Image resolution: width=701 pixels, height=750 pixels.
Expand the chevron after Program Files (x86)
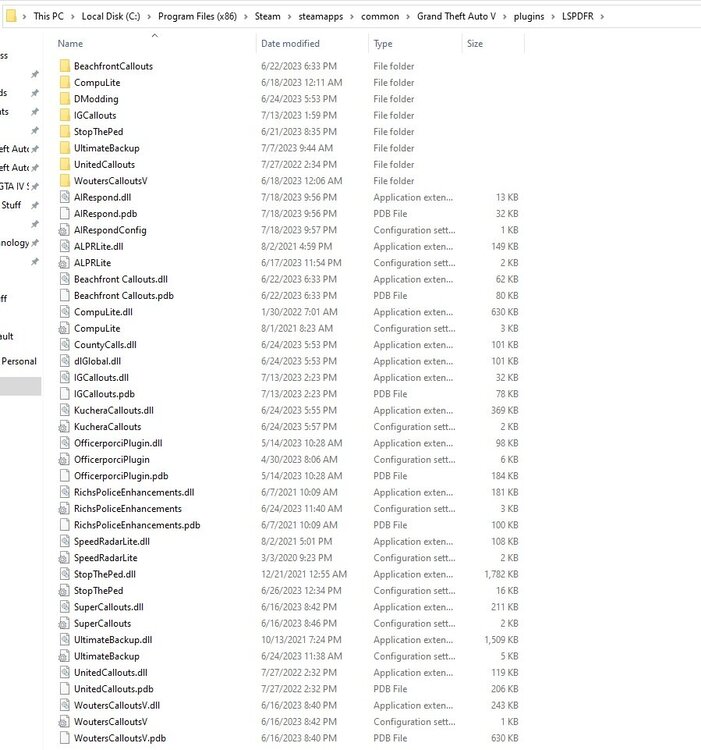[246, 17]
